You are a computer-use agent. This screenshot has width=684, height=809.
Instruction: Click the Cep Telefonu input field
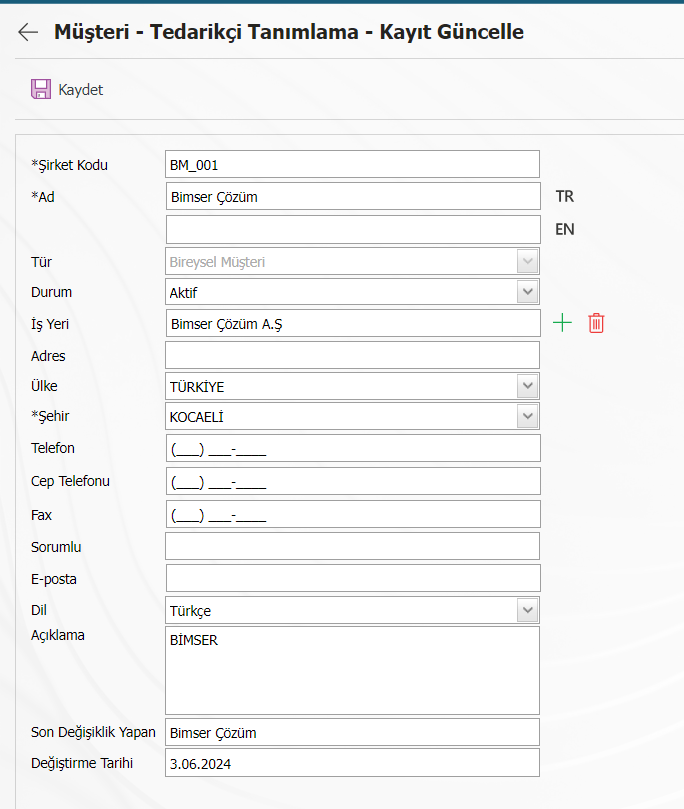point(353,481)
